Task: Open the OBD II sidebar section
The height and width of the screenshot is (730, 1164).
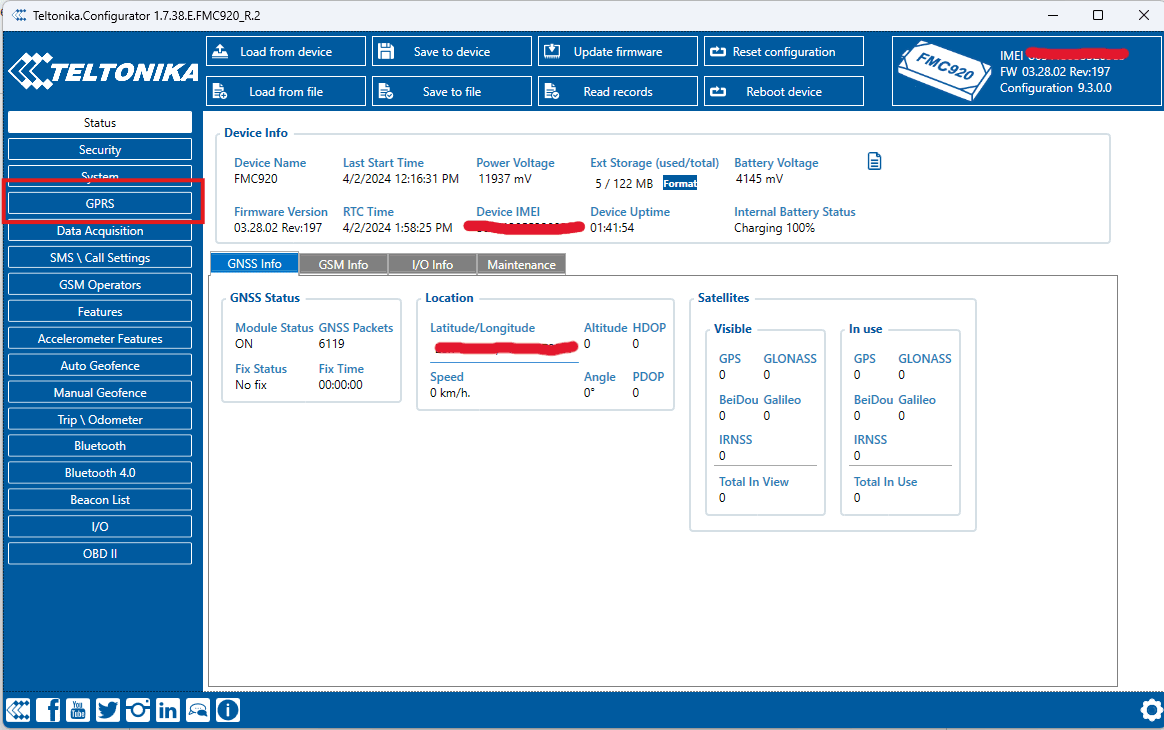Action: click(100, 554)
